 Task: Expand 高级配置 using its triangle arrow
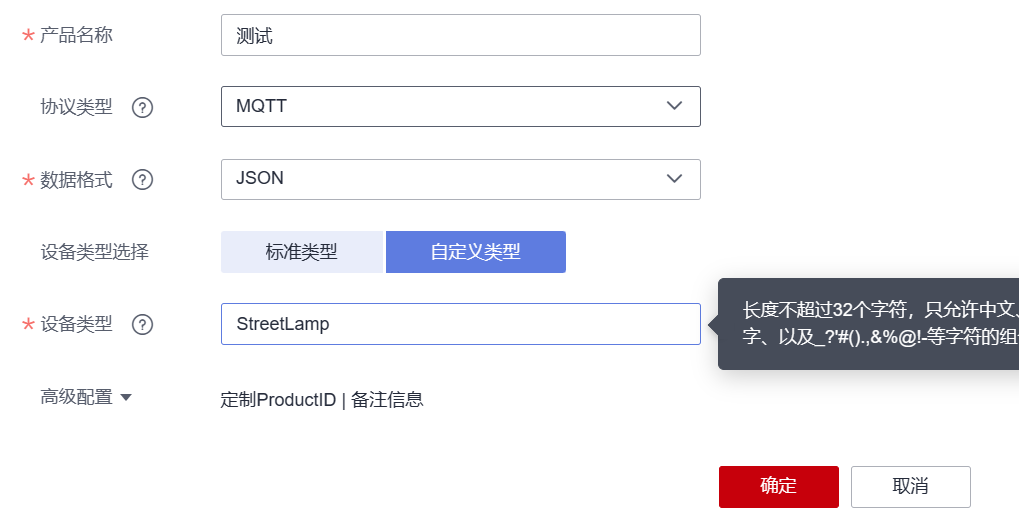pyautogui.click(x=126, y=397)
